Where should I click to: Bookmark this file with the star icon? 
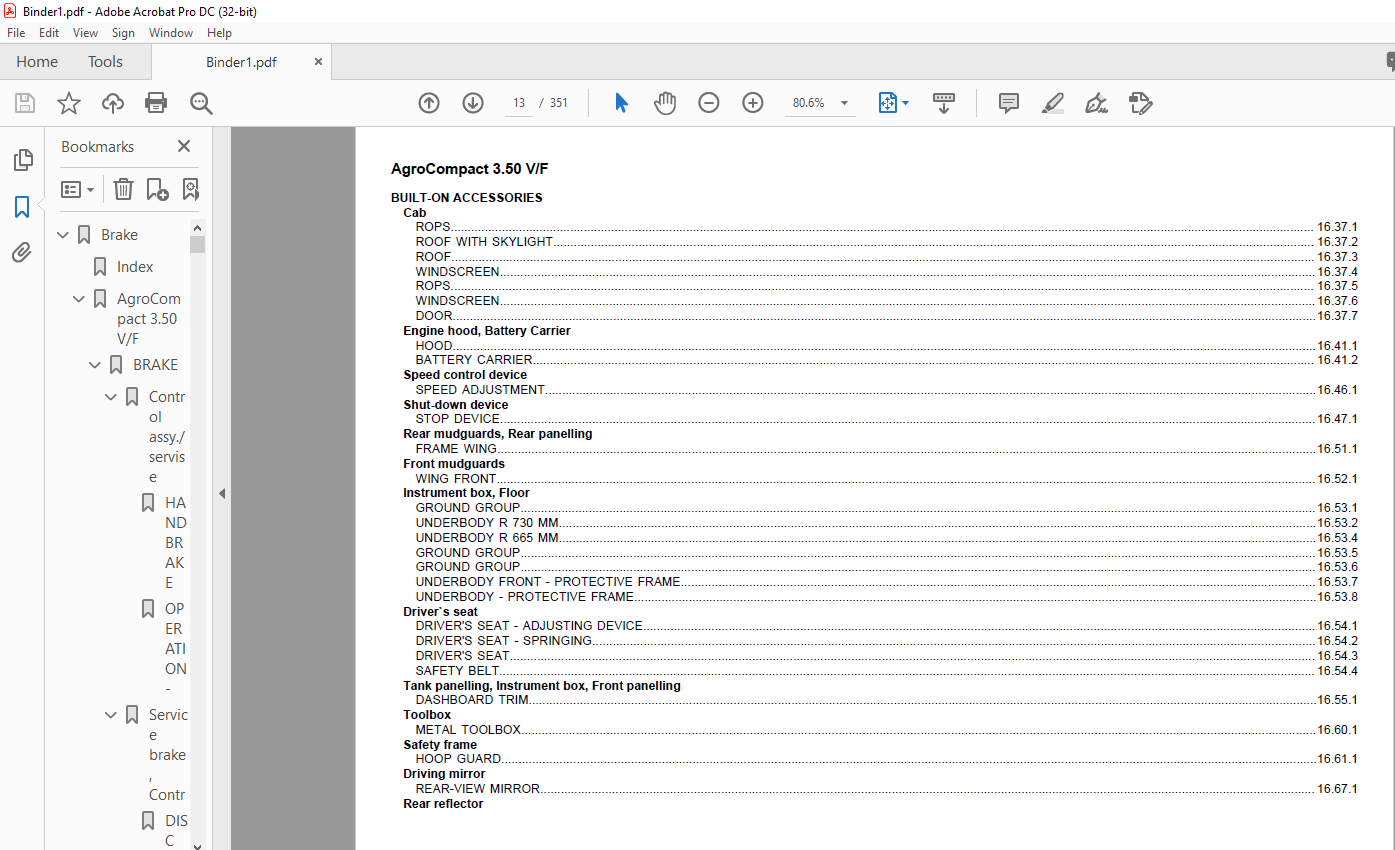tap(69, 103)
